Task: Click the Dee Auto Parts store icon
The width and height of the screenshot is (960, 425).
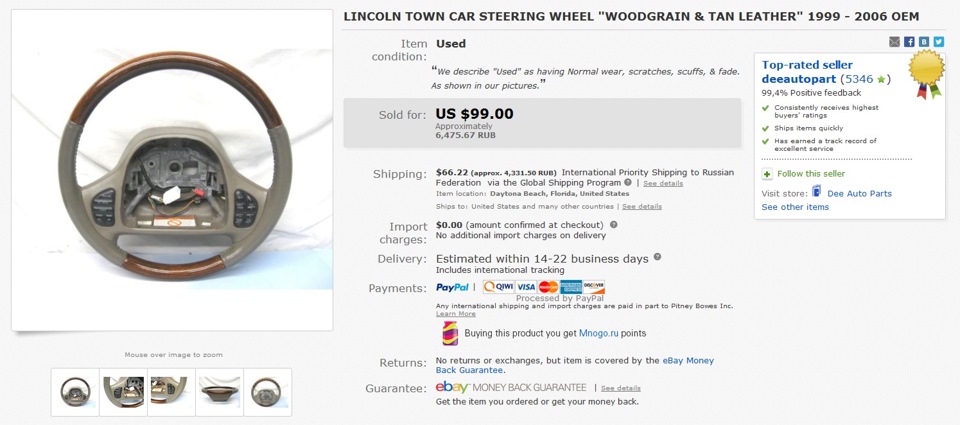Action: [816, 192]
